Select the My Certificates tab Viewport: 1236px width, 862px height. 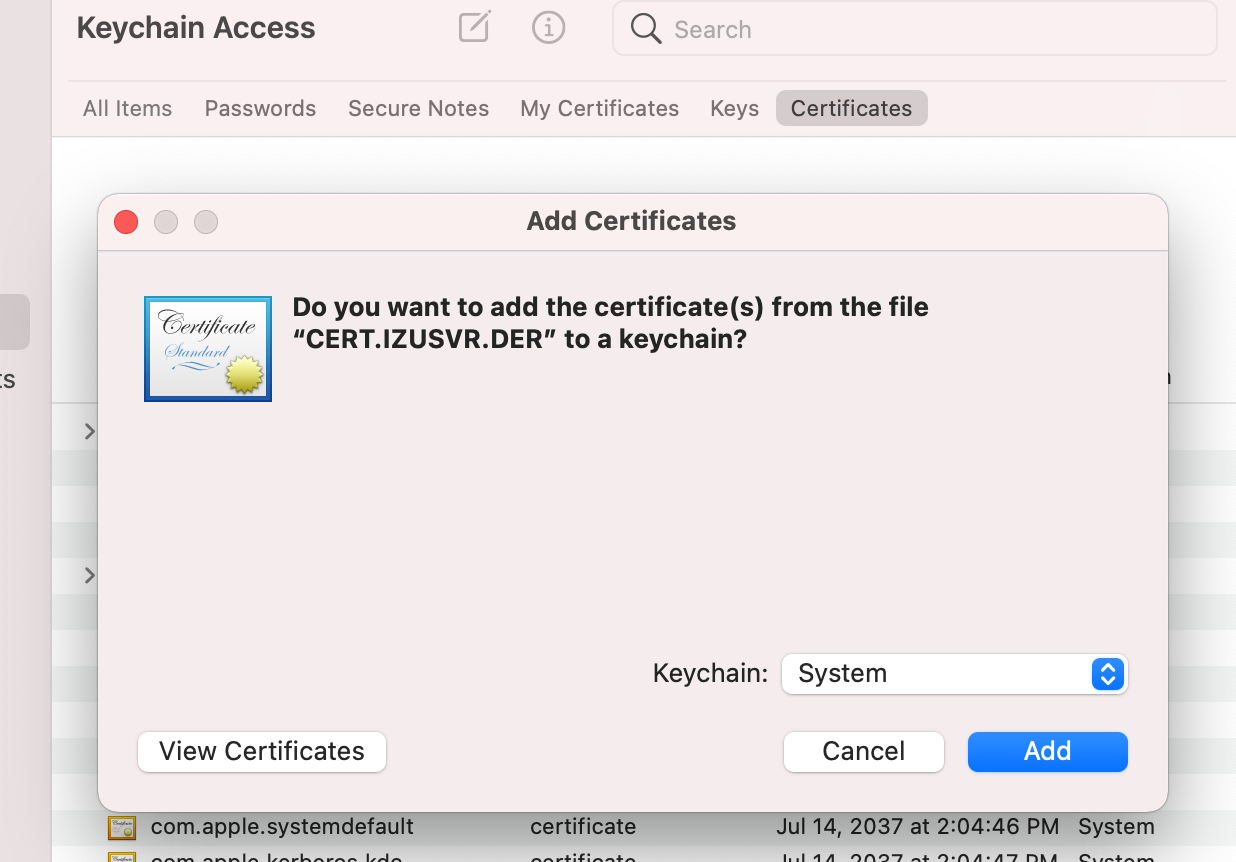pyautogui.click(x=599, y=108)
